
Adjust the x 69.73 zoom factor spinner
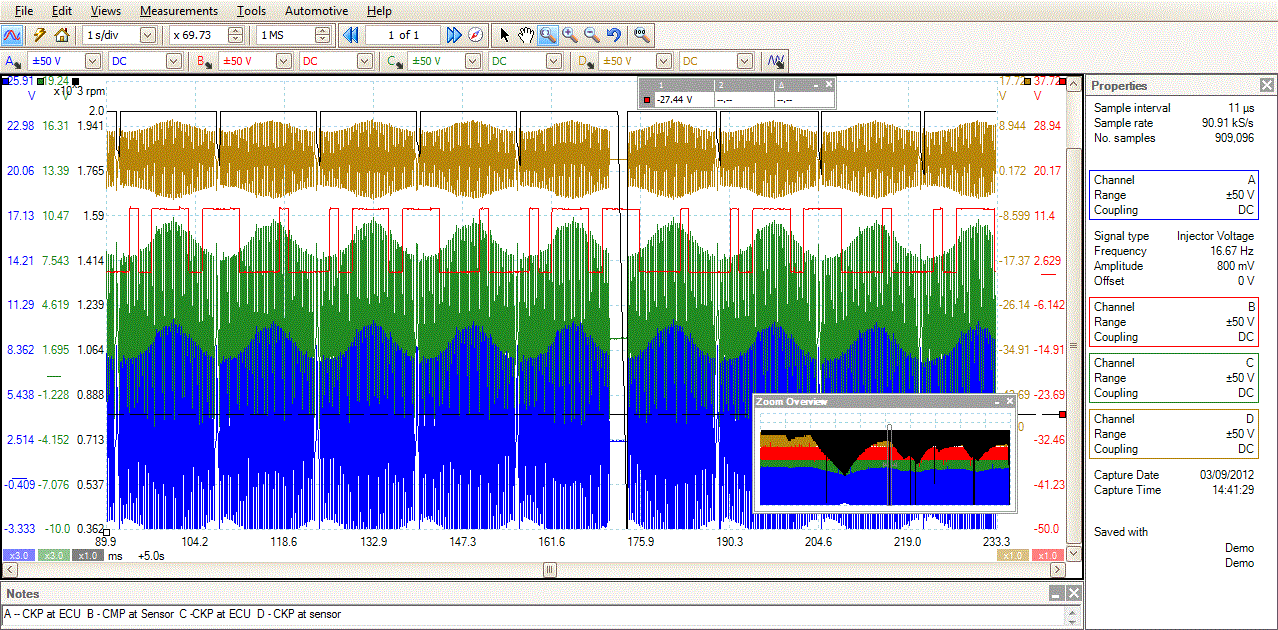click(235, 35)
